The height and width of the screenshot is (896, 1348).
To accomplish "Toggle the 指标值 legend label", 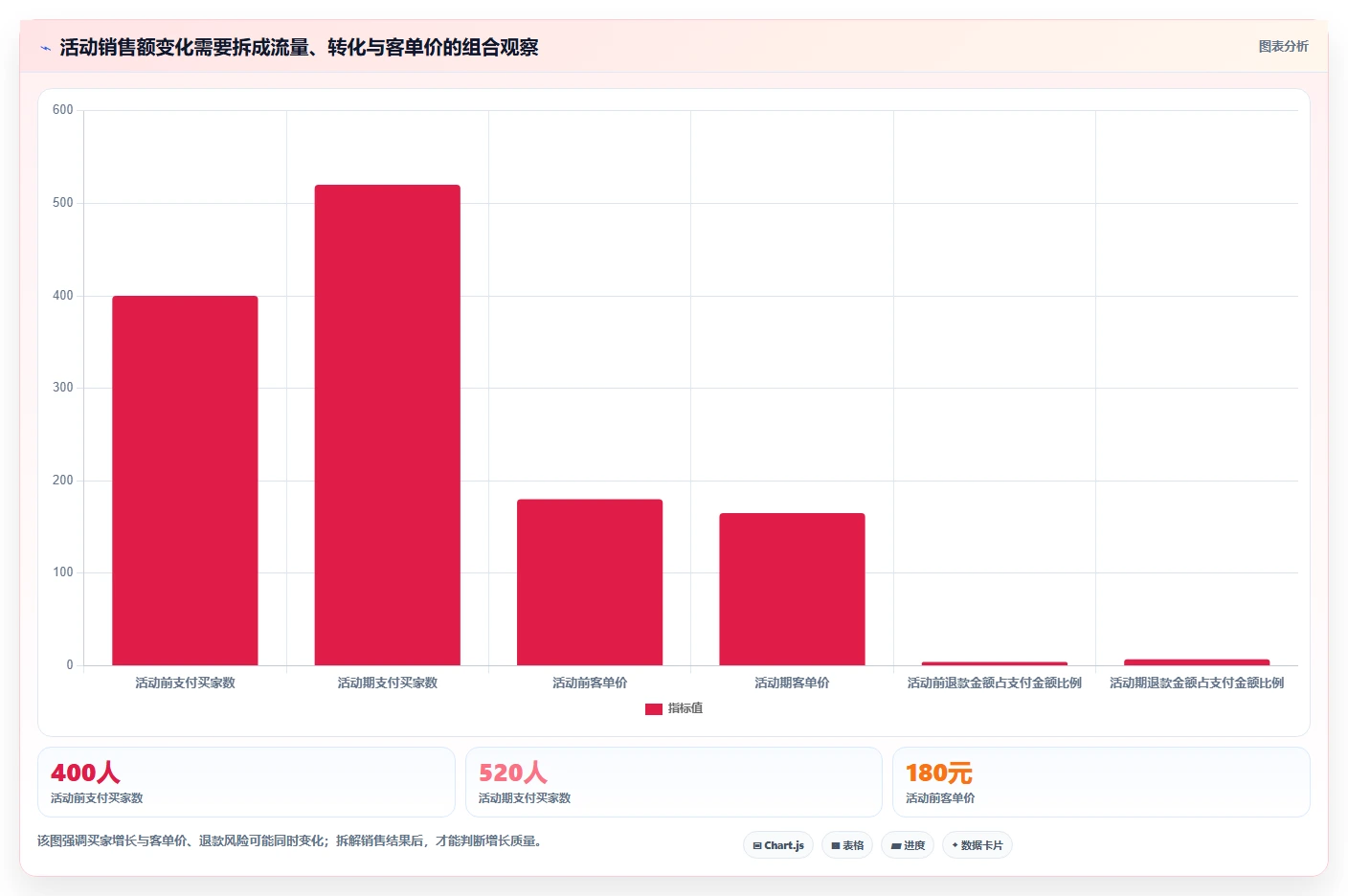I will 685,708.
